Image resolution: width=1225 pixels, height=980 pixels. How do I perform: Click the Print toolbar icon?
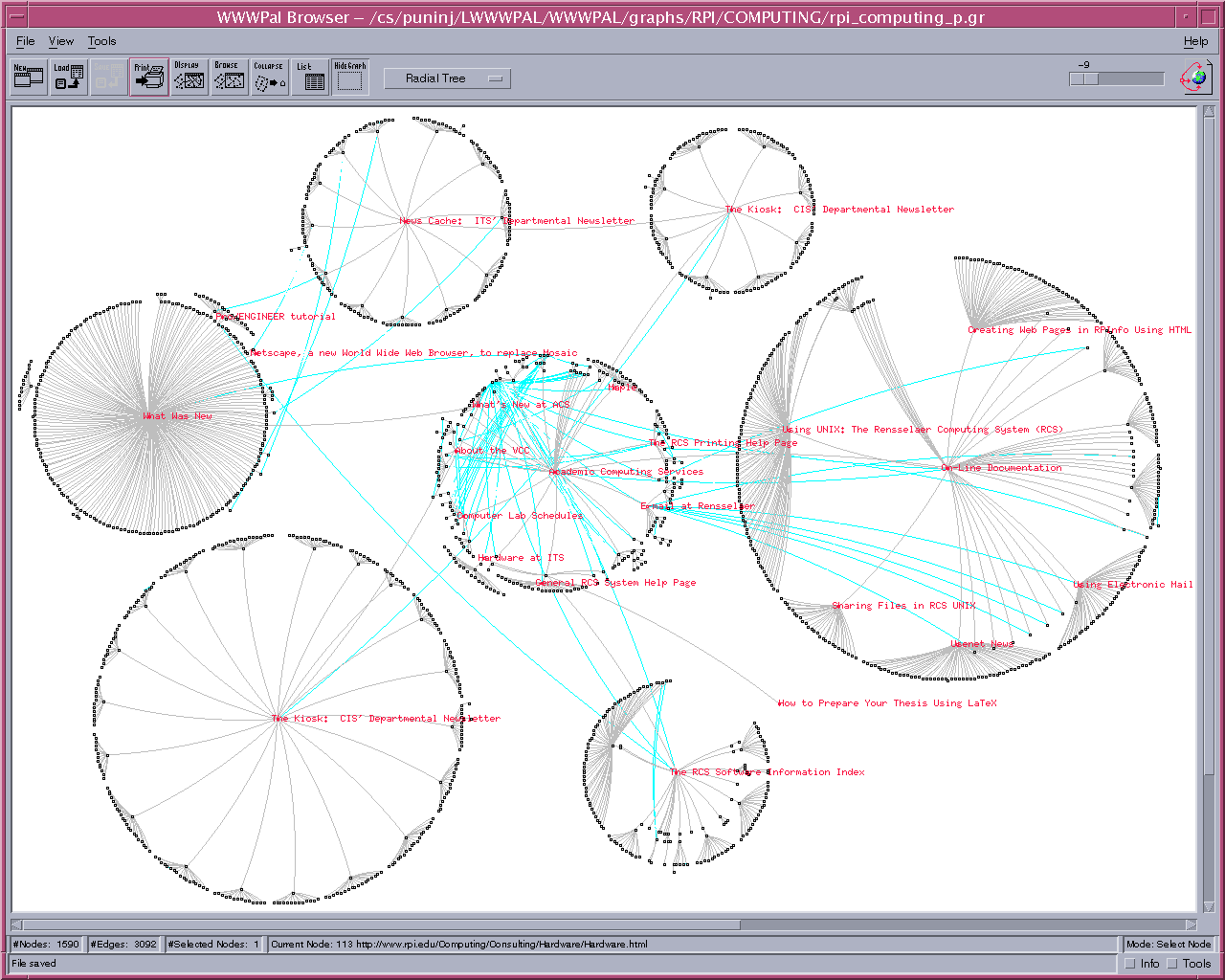[149, 78]
